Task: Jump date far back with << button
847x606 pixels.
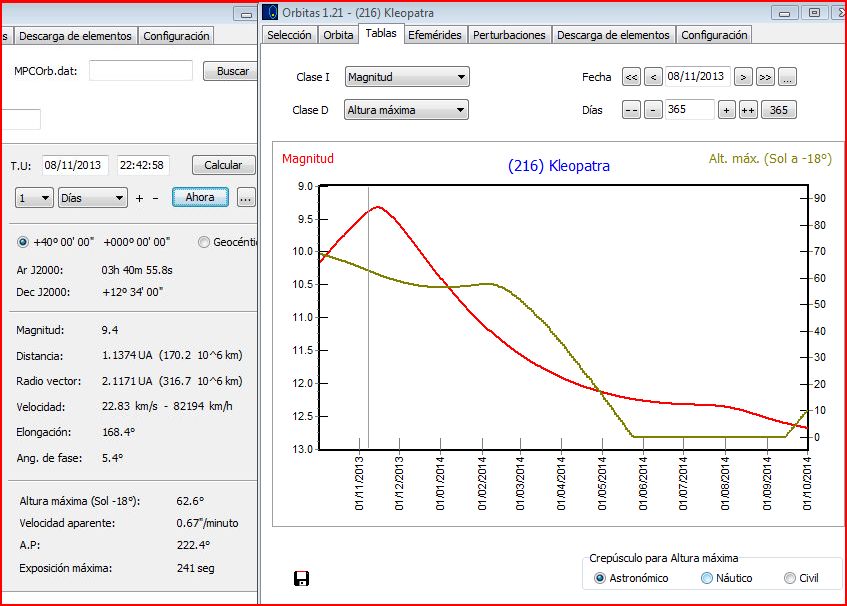Action: point(631,77)
